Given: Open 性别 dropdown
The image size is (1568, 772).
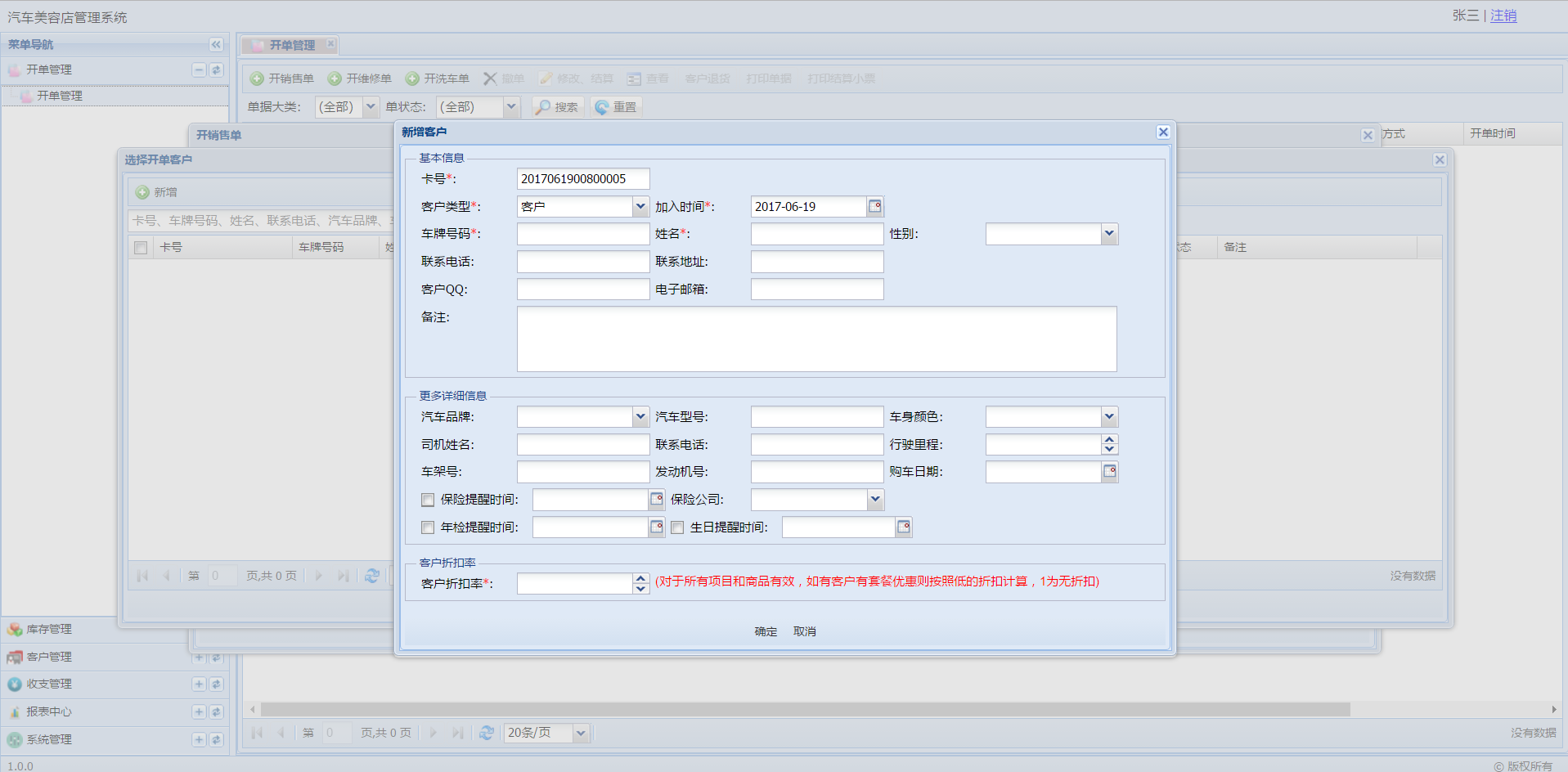Looking at the screenshot, I should click(x=1109, y=234).
